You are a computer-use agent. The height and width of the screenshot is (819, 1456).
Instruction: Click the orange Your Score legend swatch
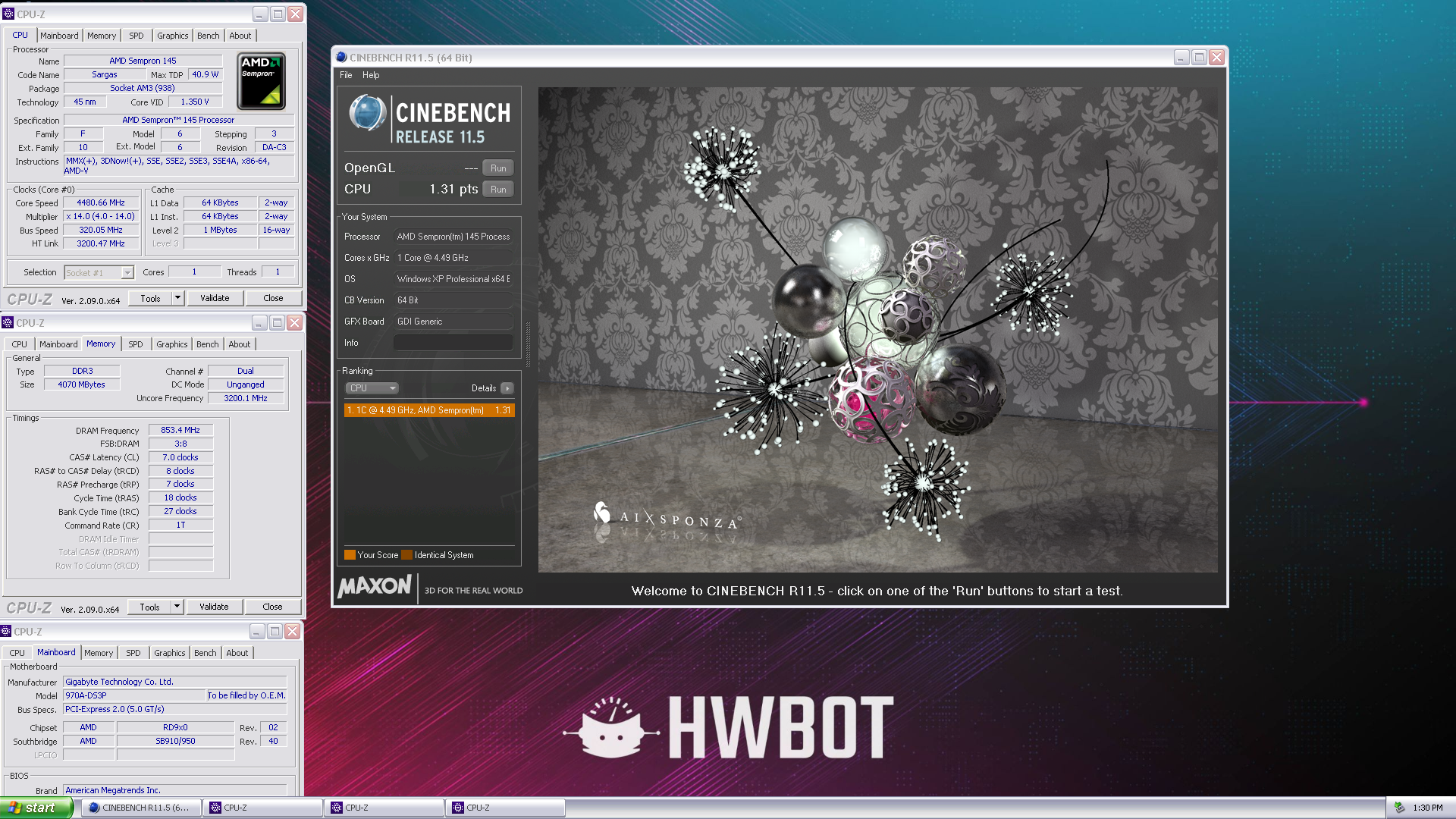click(x=350, y=554)
